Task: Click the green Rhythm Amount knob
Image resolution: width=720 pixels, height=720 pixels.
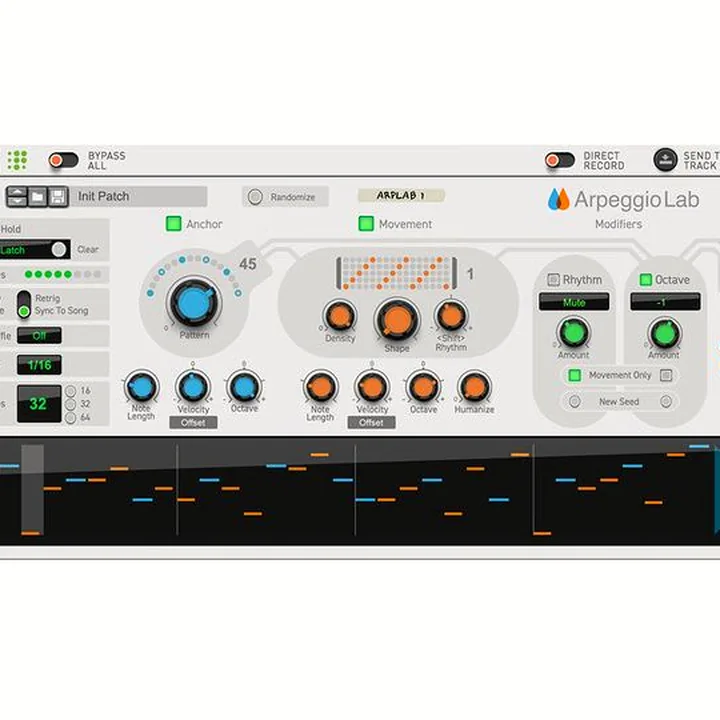Action: pyautogui.click(x=573, y=332)
